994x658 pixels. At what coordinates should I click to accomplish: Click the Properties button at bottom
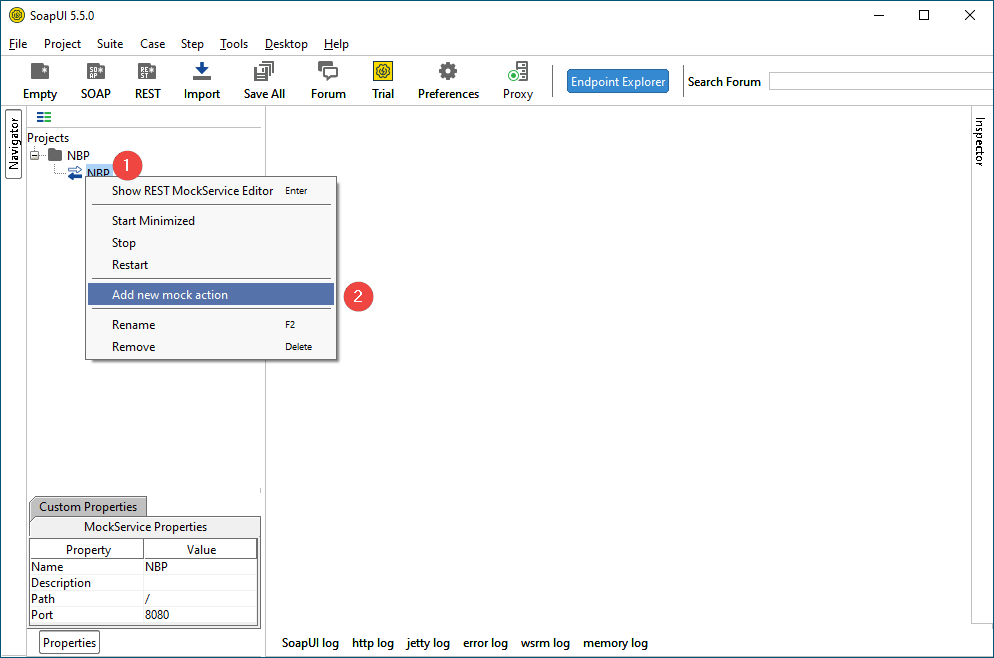point(69,643)
